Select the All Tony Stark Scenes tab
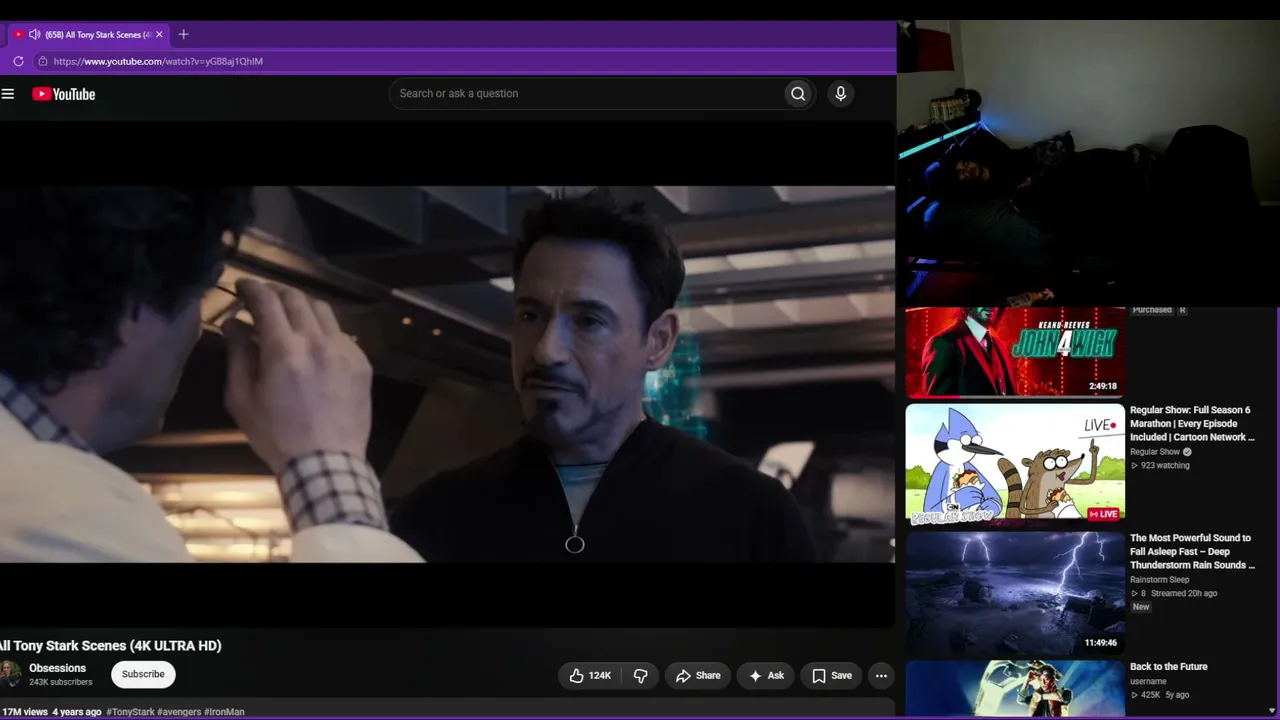 pyautogui.click(x=89, y=34)
